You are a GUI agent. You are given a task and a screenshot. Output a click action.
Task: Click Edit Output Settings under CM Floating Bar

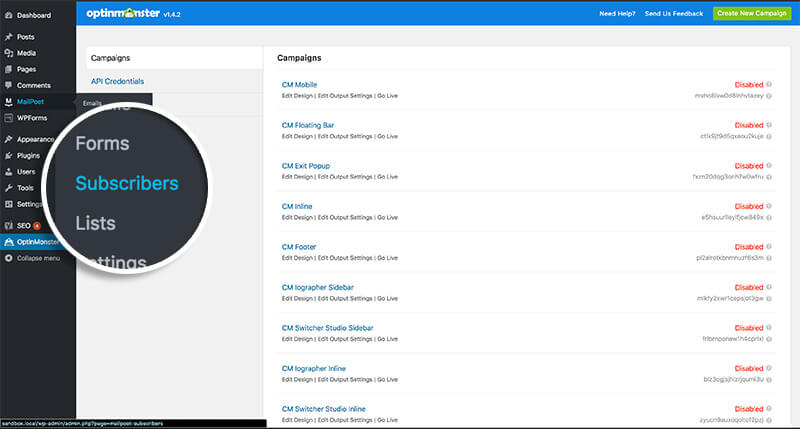coord(345,136)
